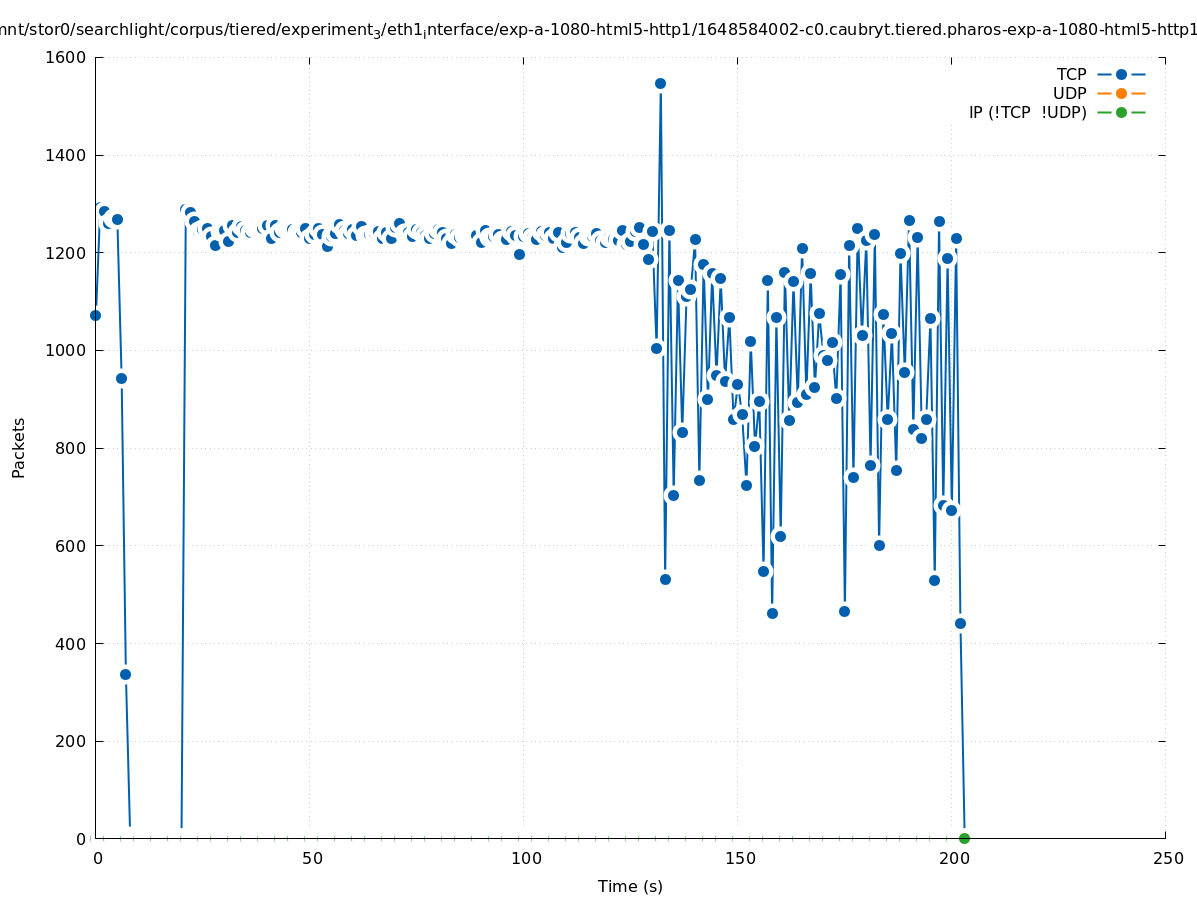Toggle UDP series using its legend label
The image size is (1197, 900).
point(1069,93)
